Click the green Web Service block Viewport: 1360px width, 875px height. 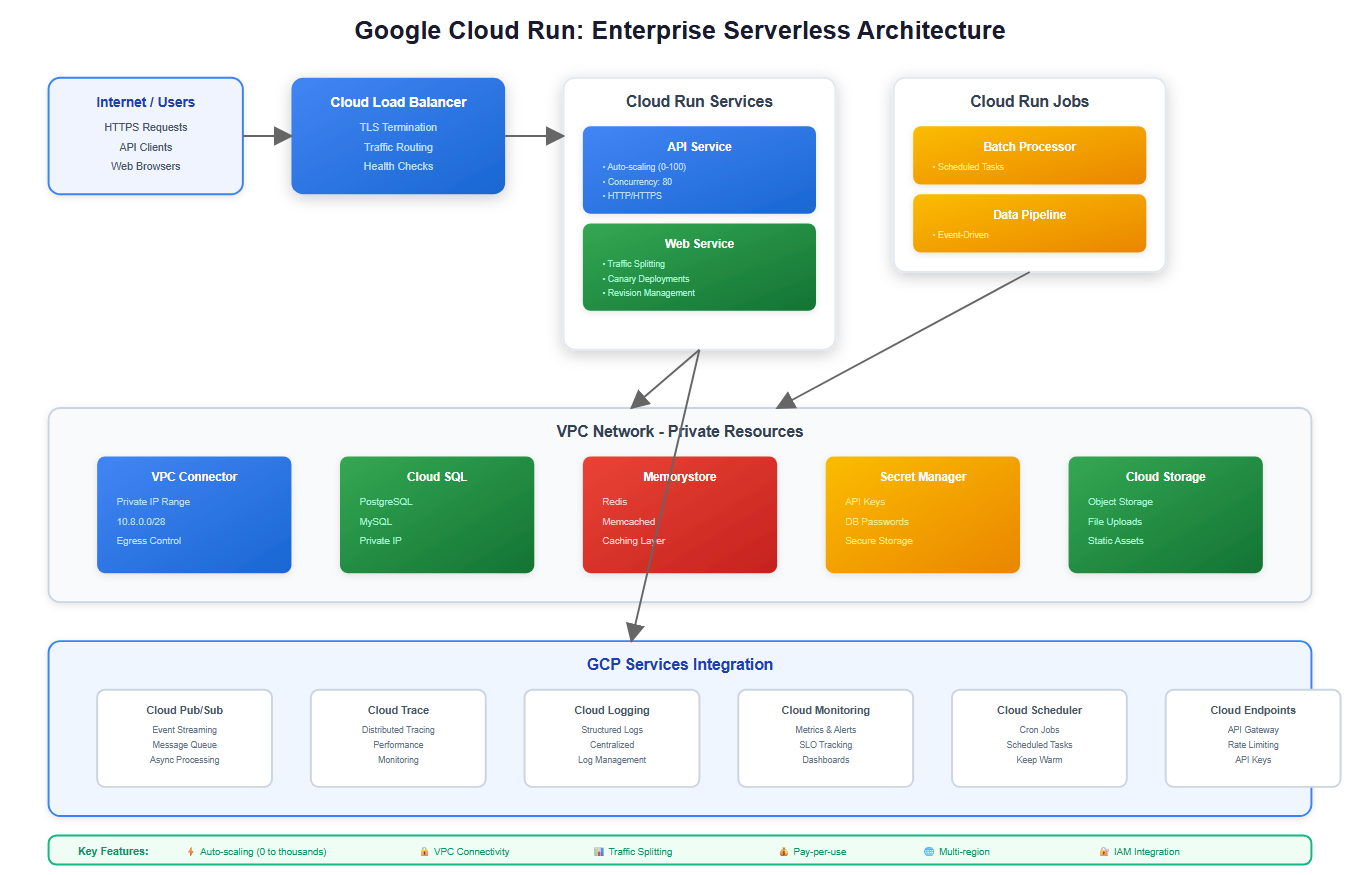(699, 267)
